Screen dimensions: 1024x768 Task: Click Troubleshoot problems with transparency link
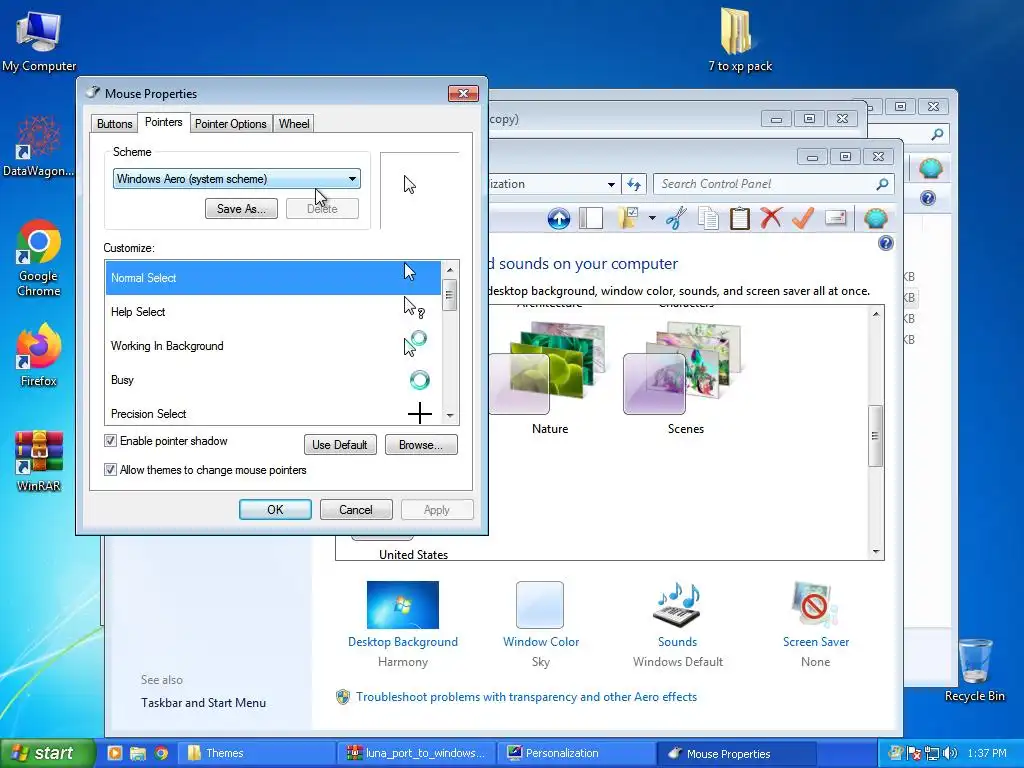pyautogui.click(x=526, y=697)
